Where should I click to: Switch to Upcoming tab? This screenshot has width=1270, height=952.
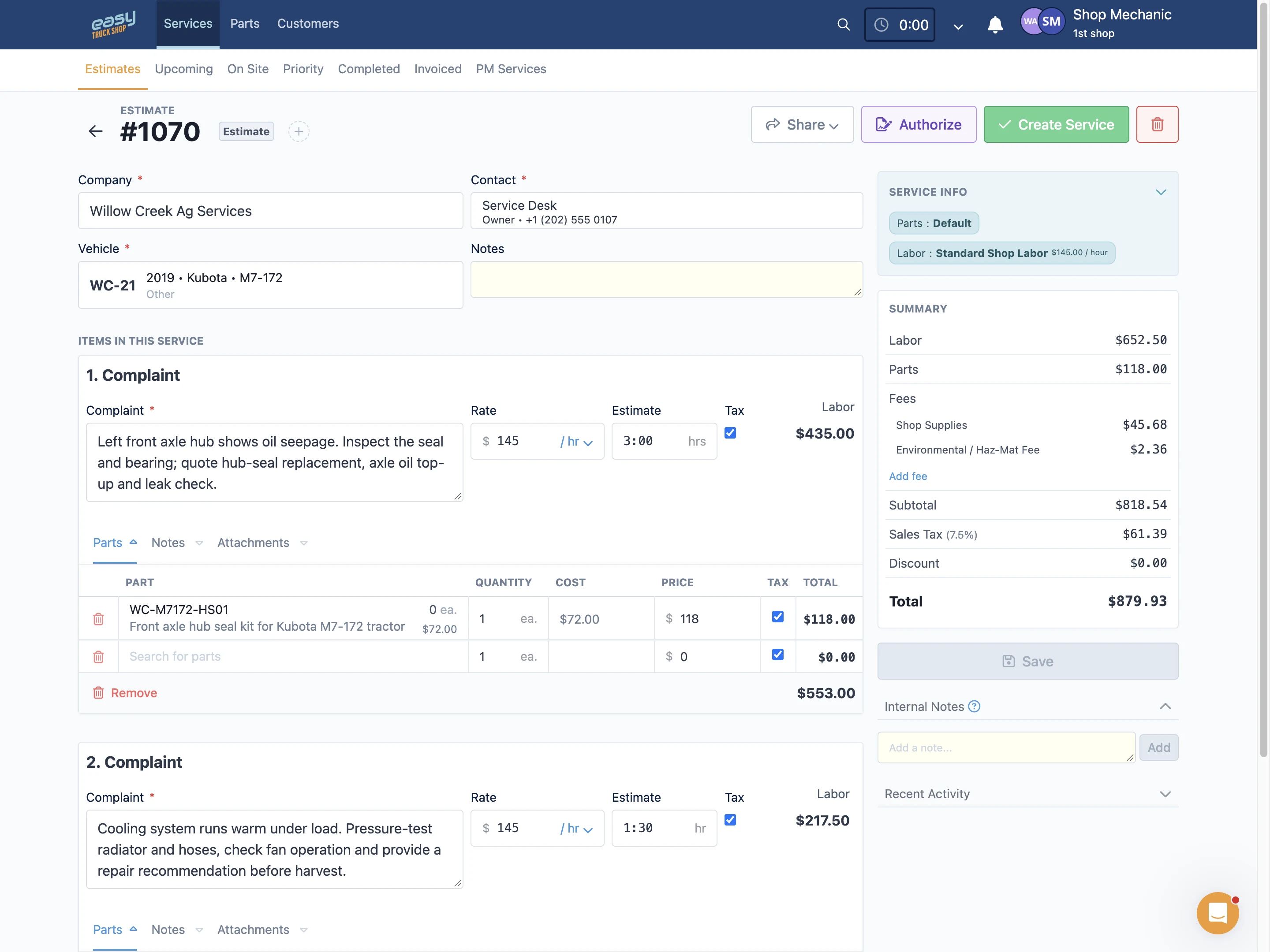coord(184,69)
